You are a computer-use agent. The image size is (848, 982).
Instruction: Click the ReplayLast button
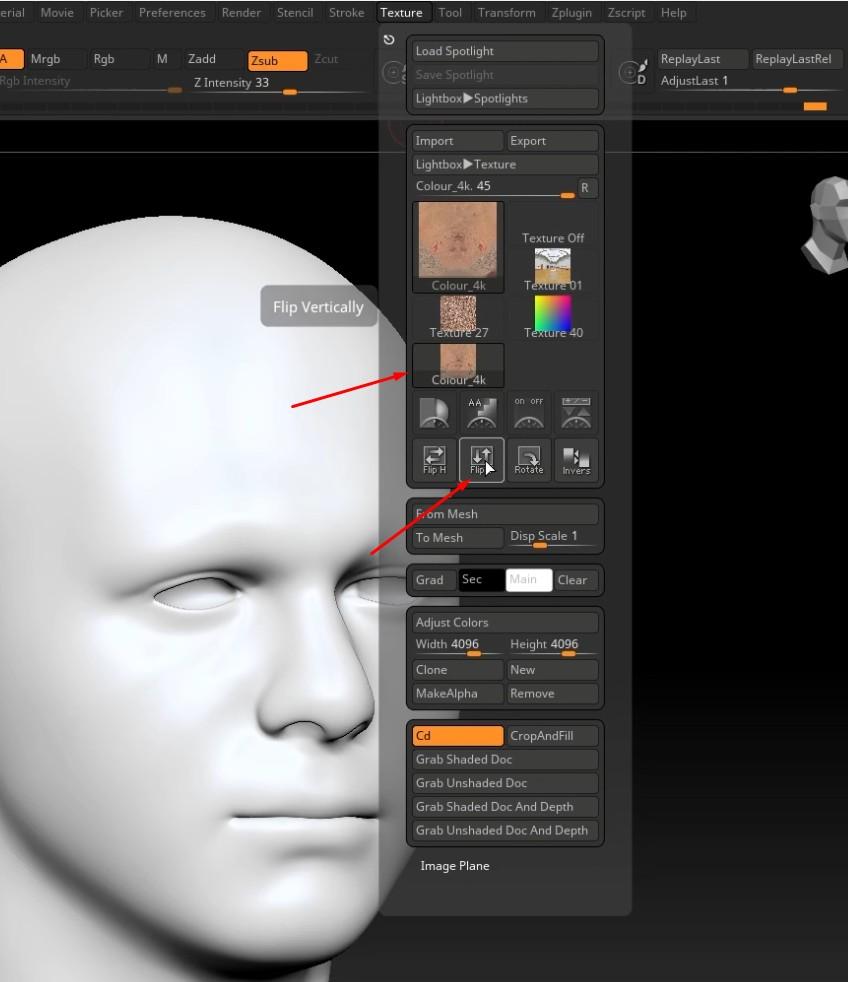pyautogui.click(x=702, y=59)
